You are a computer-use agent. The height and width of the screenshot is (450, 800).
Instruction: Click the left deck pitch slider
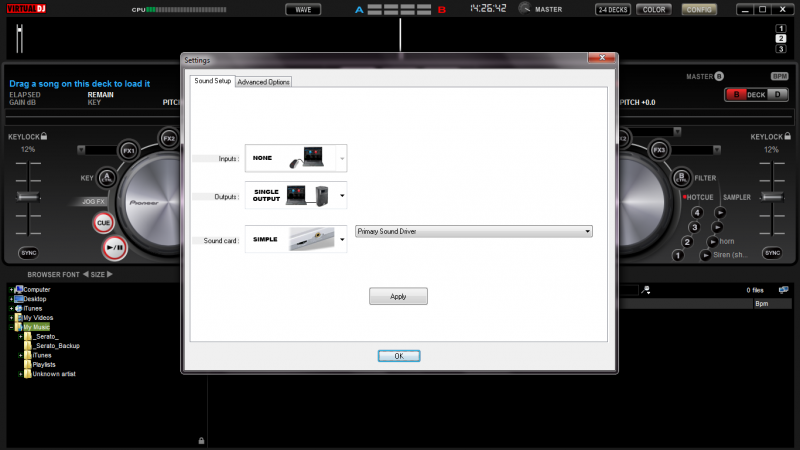28,197
